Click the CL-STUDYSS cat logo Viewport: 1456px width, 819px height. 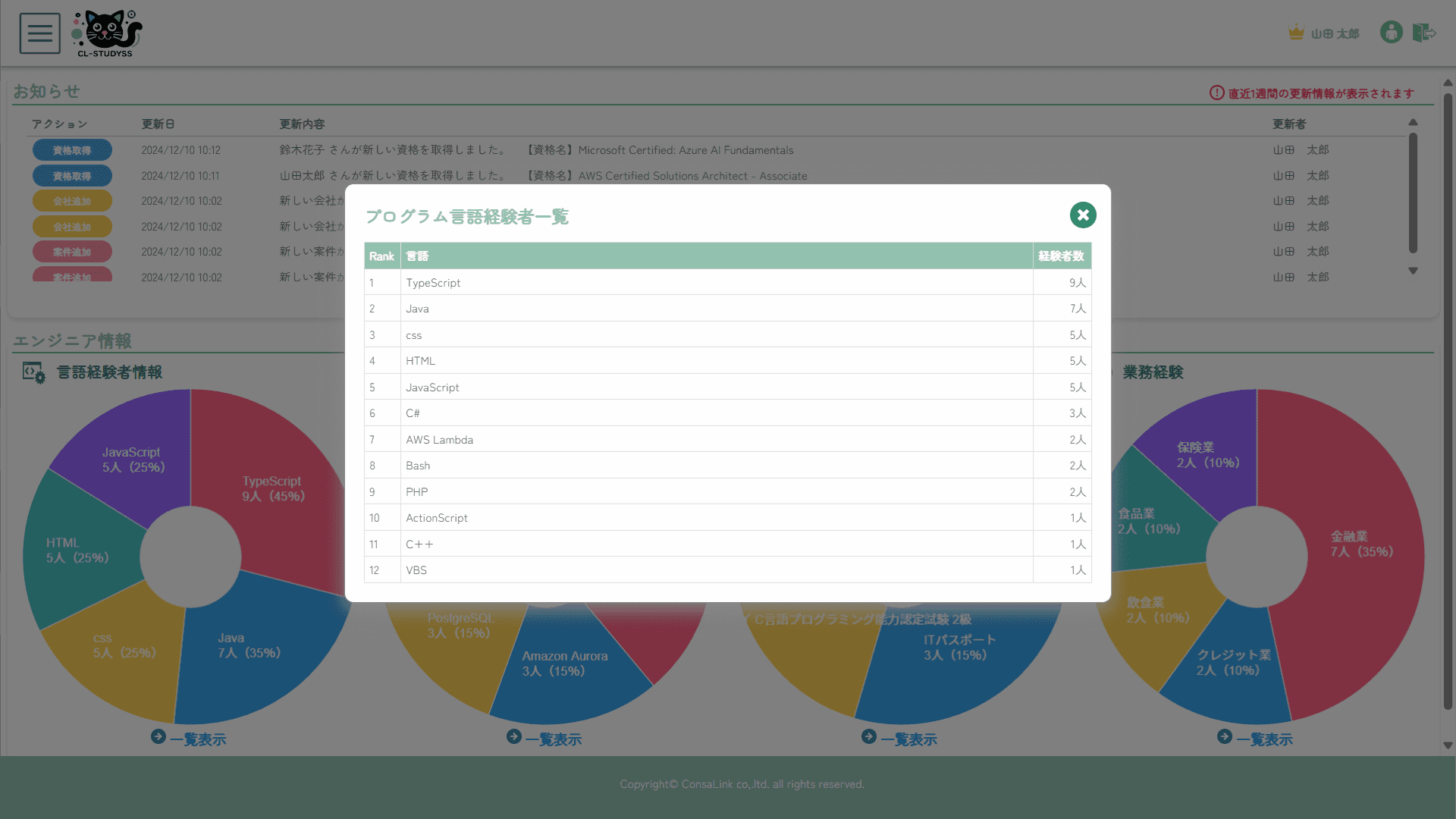click(107, 33)
